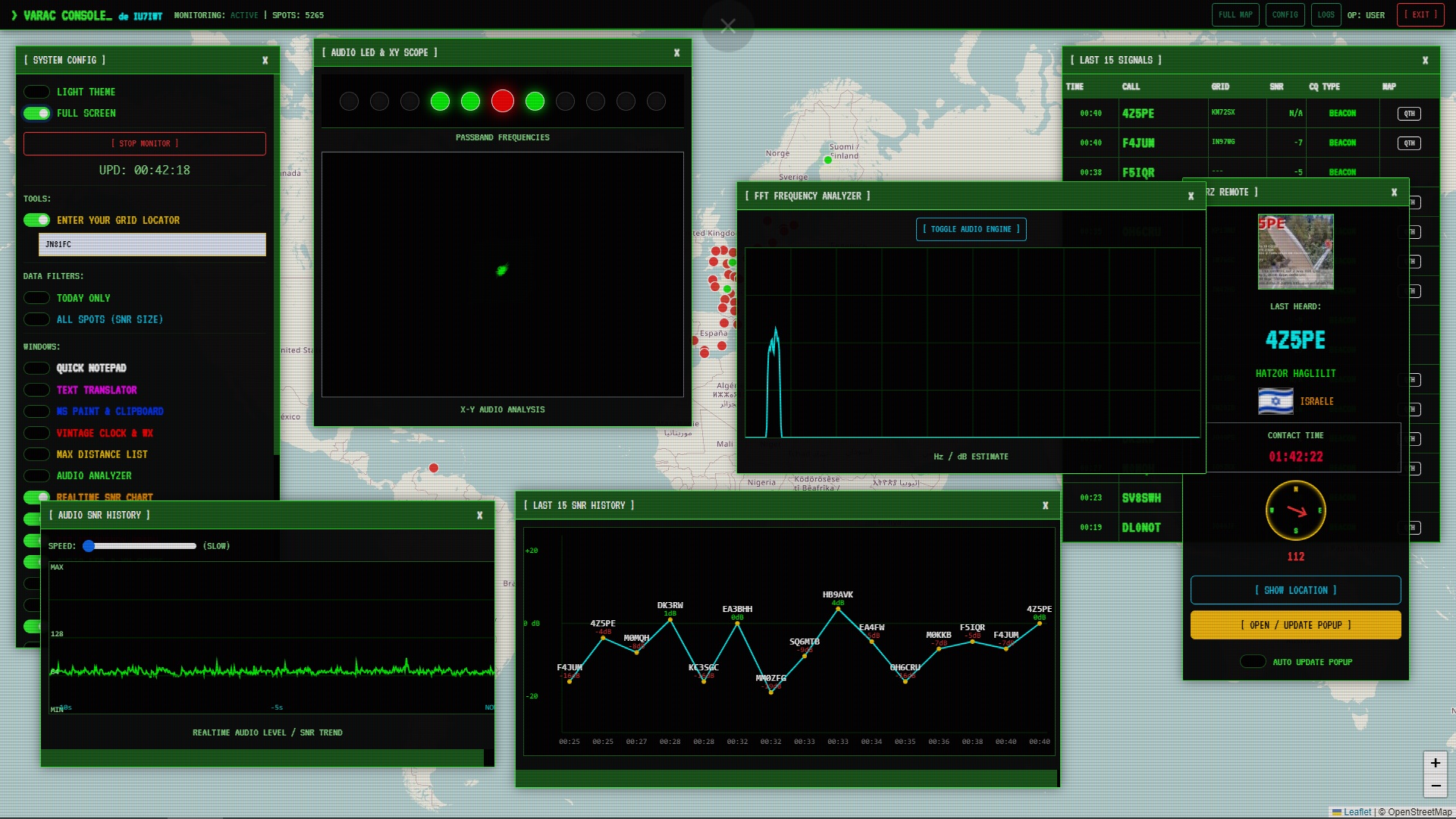Click the SQ6MTB point label on SNR chart
This screenshot has width=1456, height=819.
[805, 642]
